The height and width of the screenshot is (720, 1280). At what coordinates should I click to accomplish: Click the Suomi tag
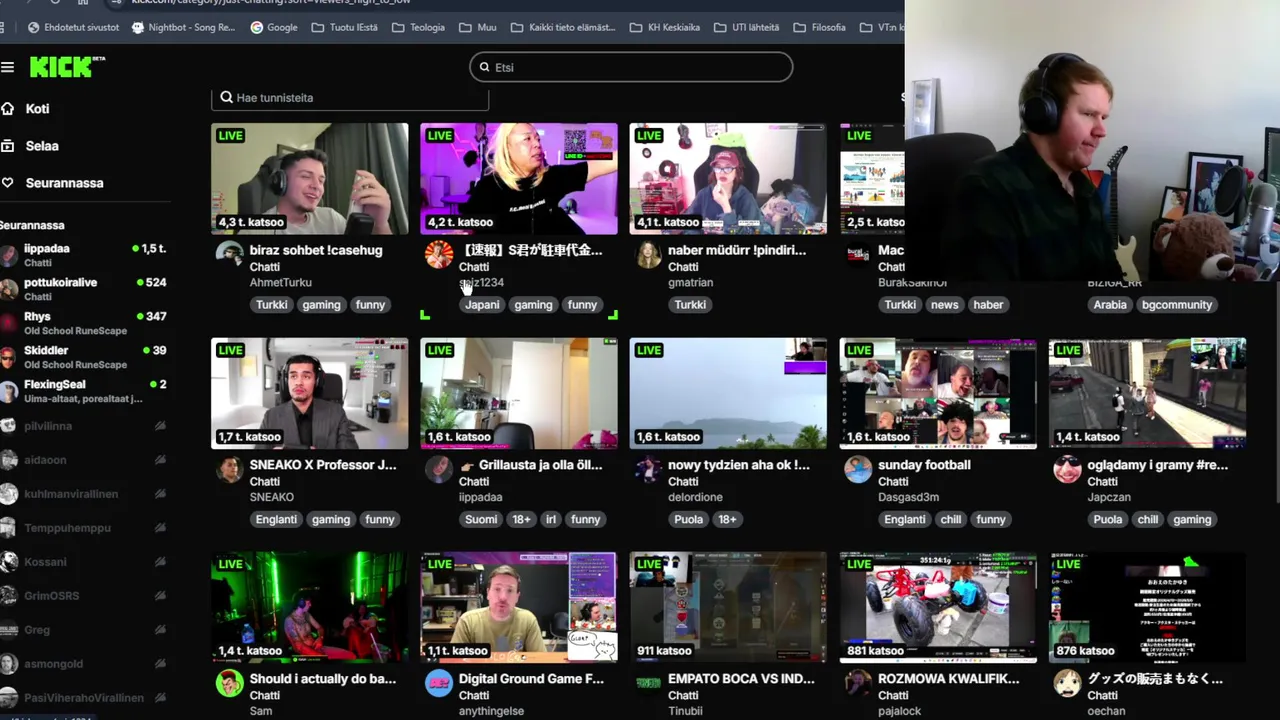point(481,519)
